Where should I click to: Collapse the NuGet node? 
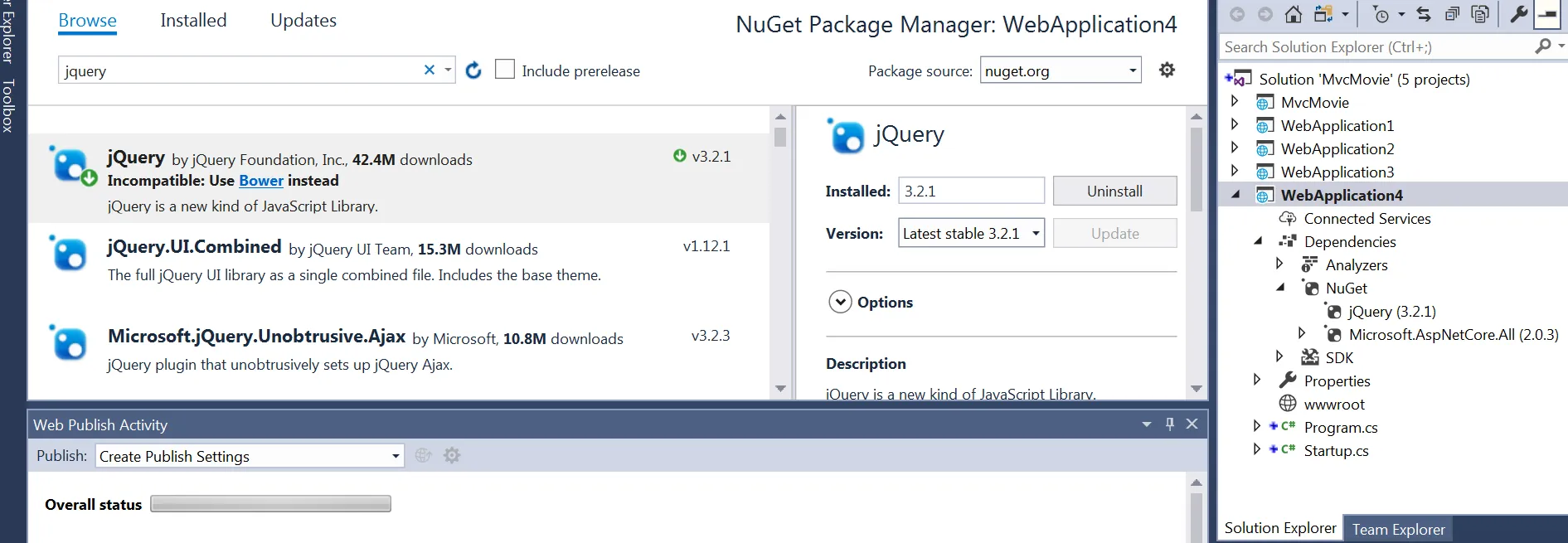click(x=1280, y=288)
